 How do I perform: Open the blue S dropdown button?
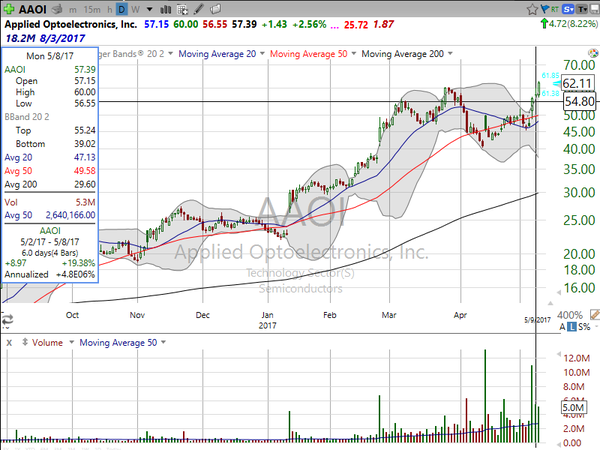[568, 9]
